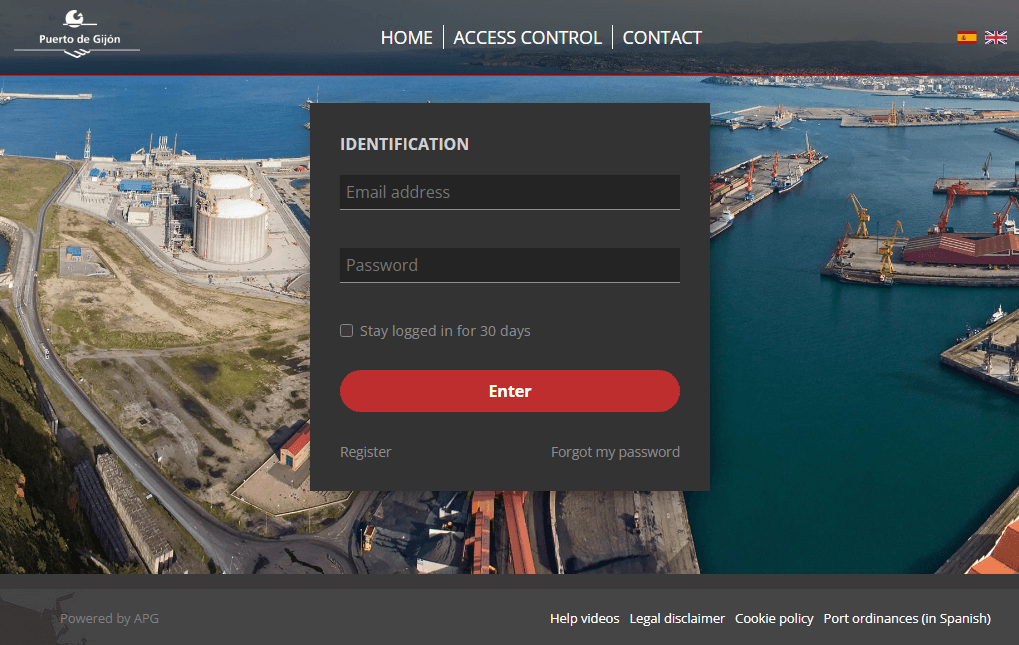Switch language using the British flag icon
Viewport: 1019px width, 645px height.
point(995,37)
